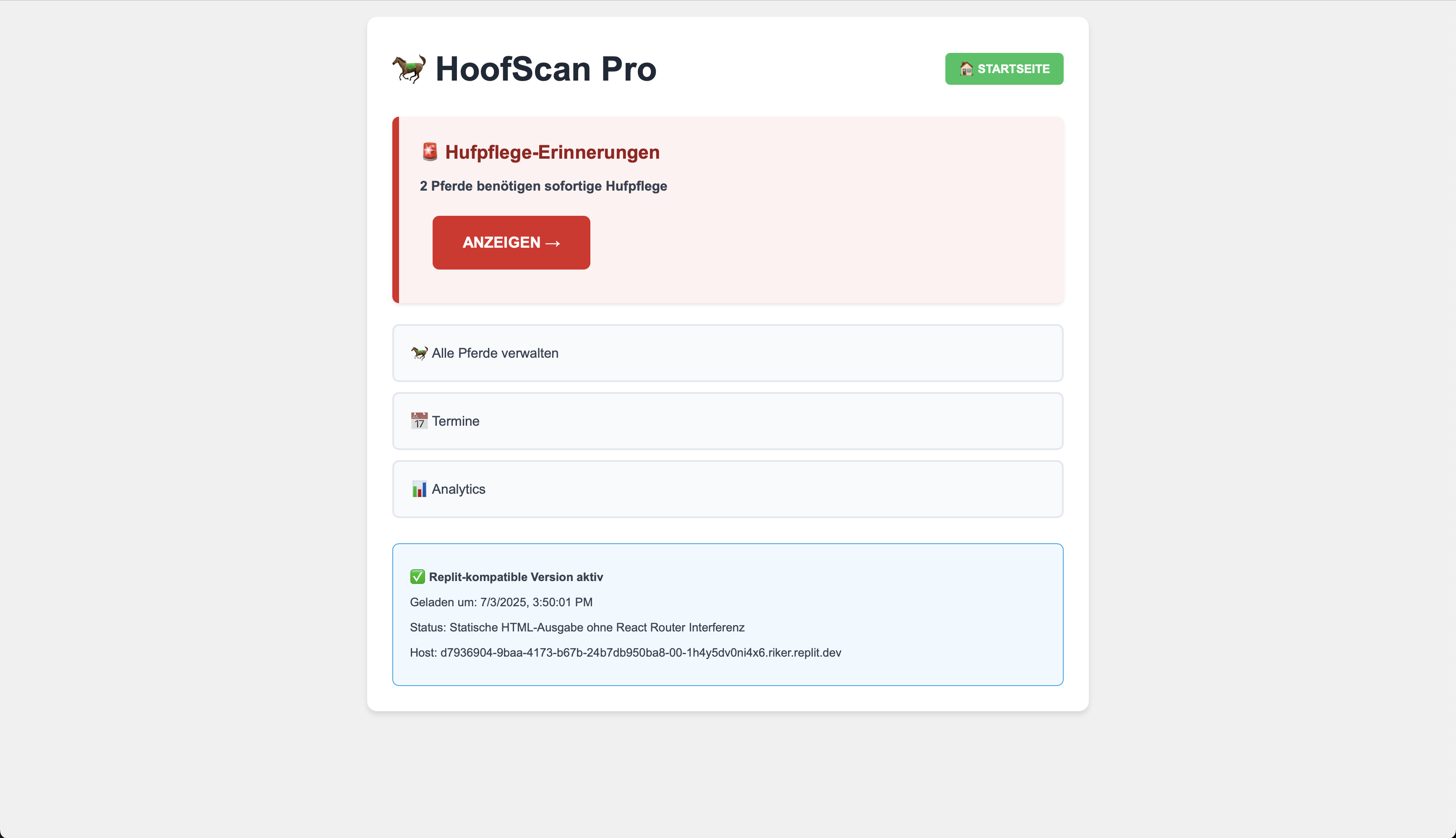Viewport: 1456px width, 838px height.
Task: Open the Alle Pferde verwalten menu entry
Action: [x=728, y=353]
